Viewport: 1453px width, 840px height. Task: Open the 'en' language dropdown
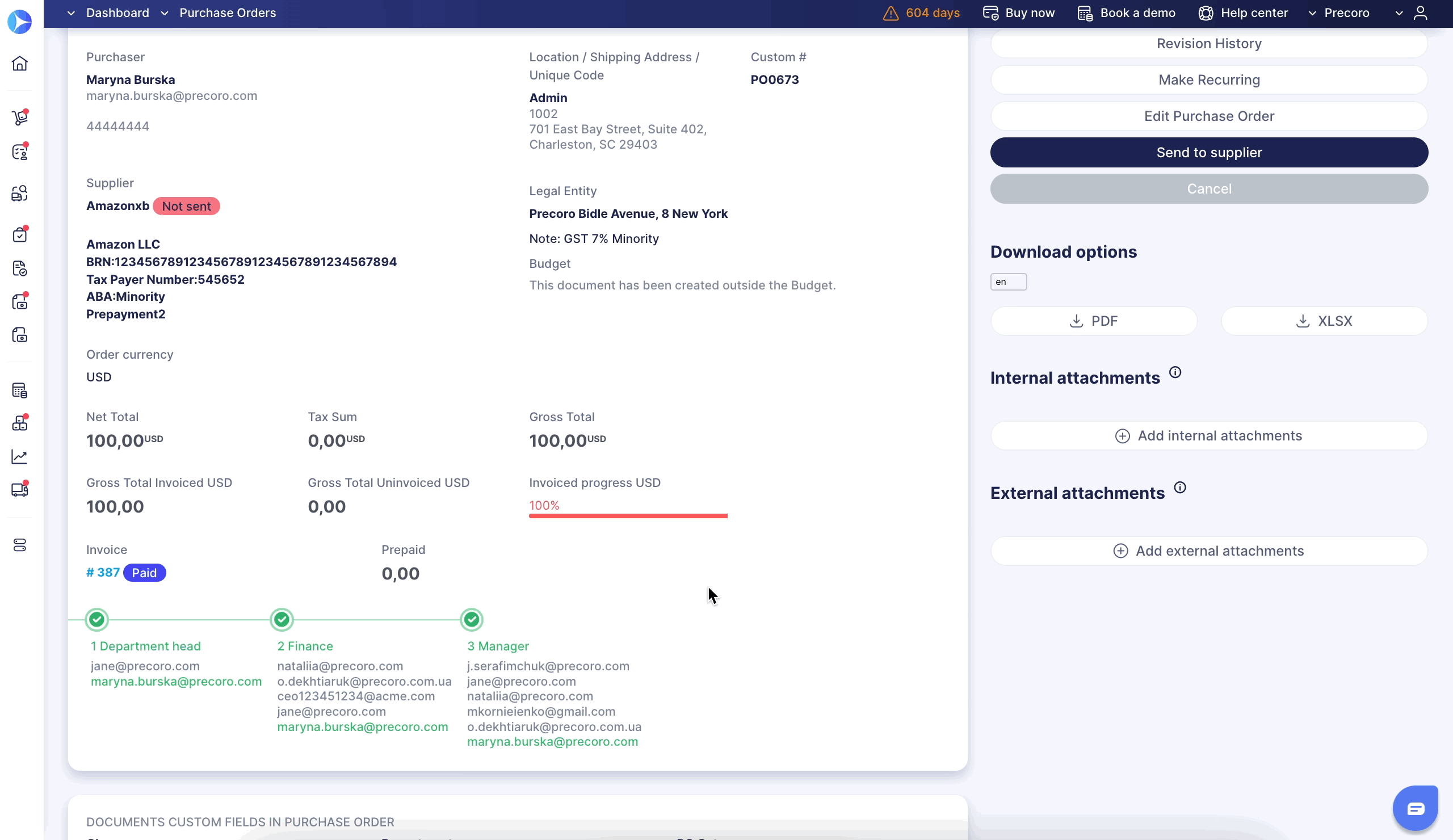tap(1009, 282)
